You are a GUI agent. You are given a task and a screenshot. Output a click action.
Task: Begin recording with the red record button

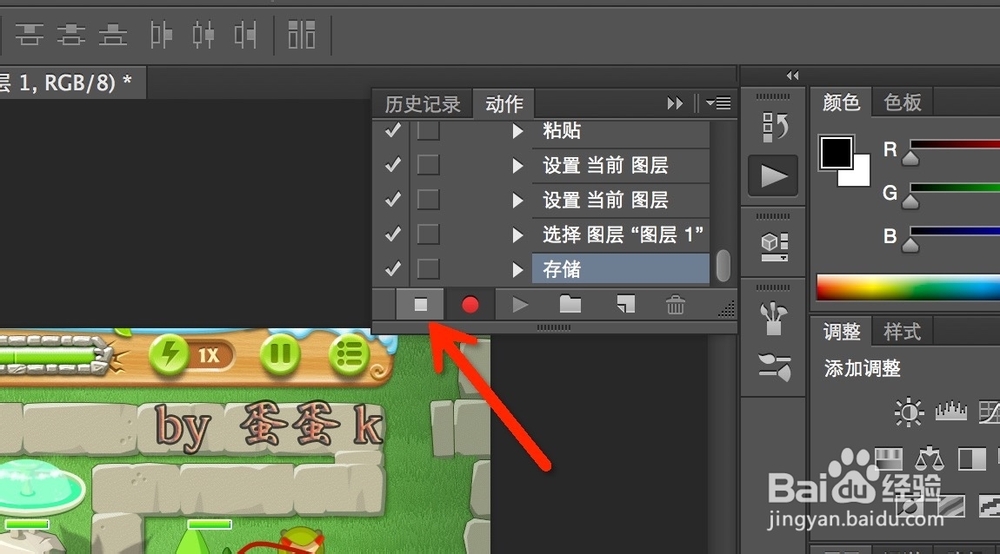click(470, 305)
